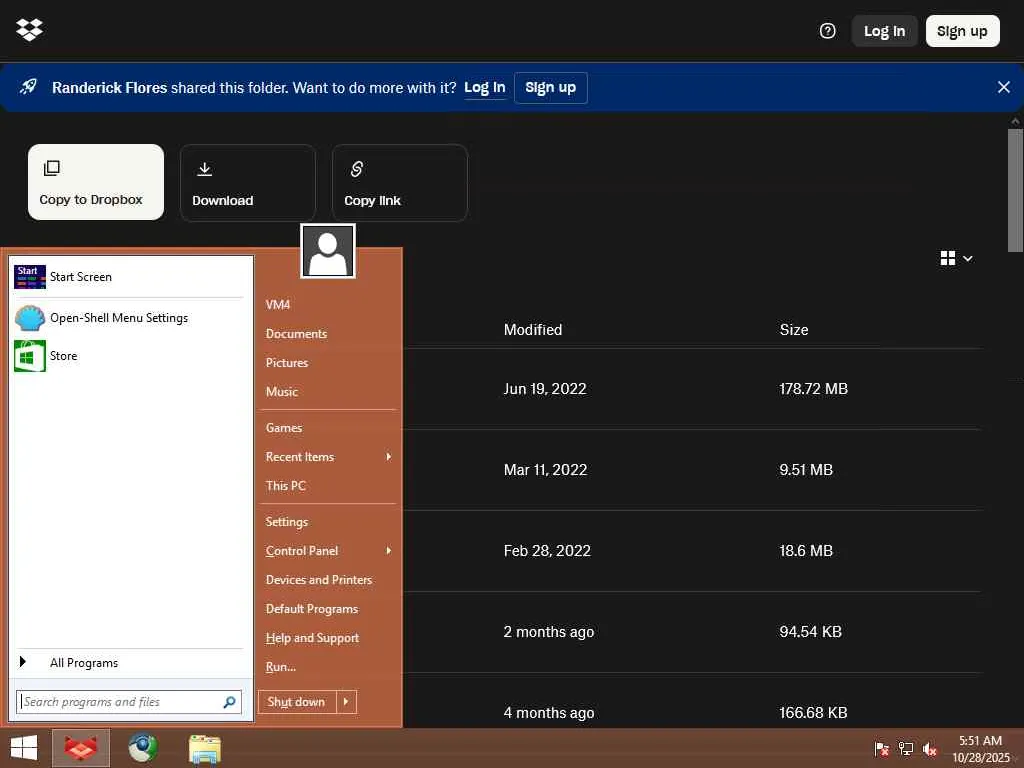Click the magnifier search icon
This screenshot has height=768, width=1024.
pyautogui.click(x=229, y=702)
